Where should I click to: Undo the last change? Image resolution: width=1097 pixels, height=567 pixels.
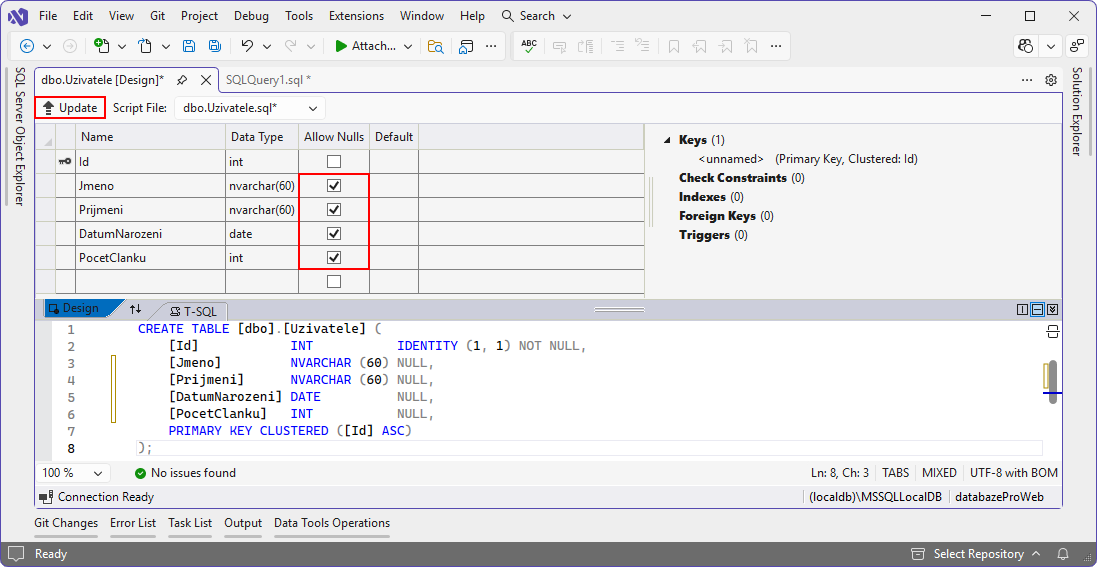(247, 46)
